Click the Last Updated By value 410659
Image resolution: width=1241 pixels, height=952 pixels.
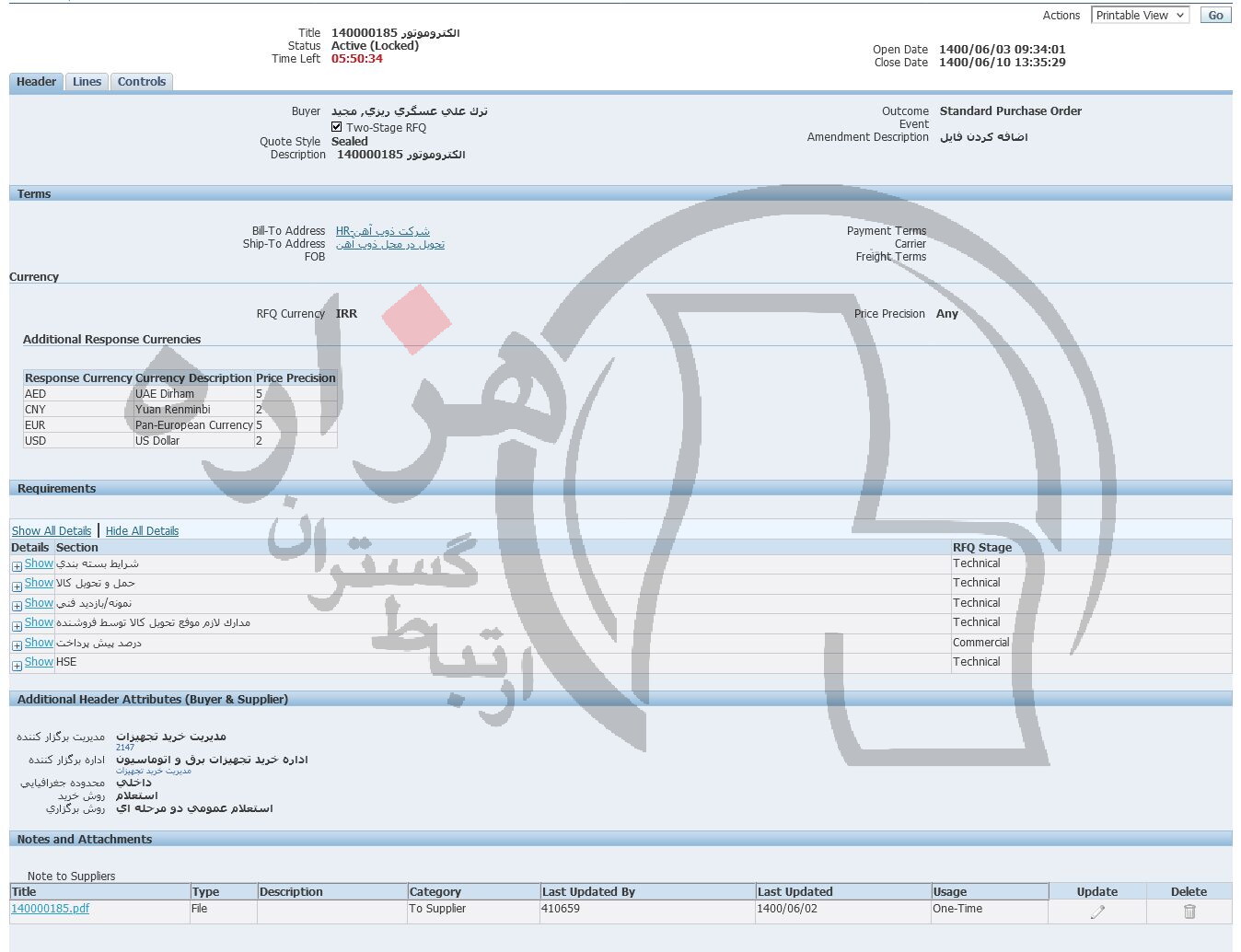(561, 909)
